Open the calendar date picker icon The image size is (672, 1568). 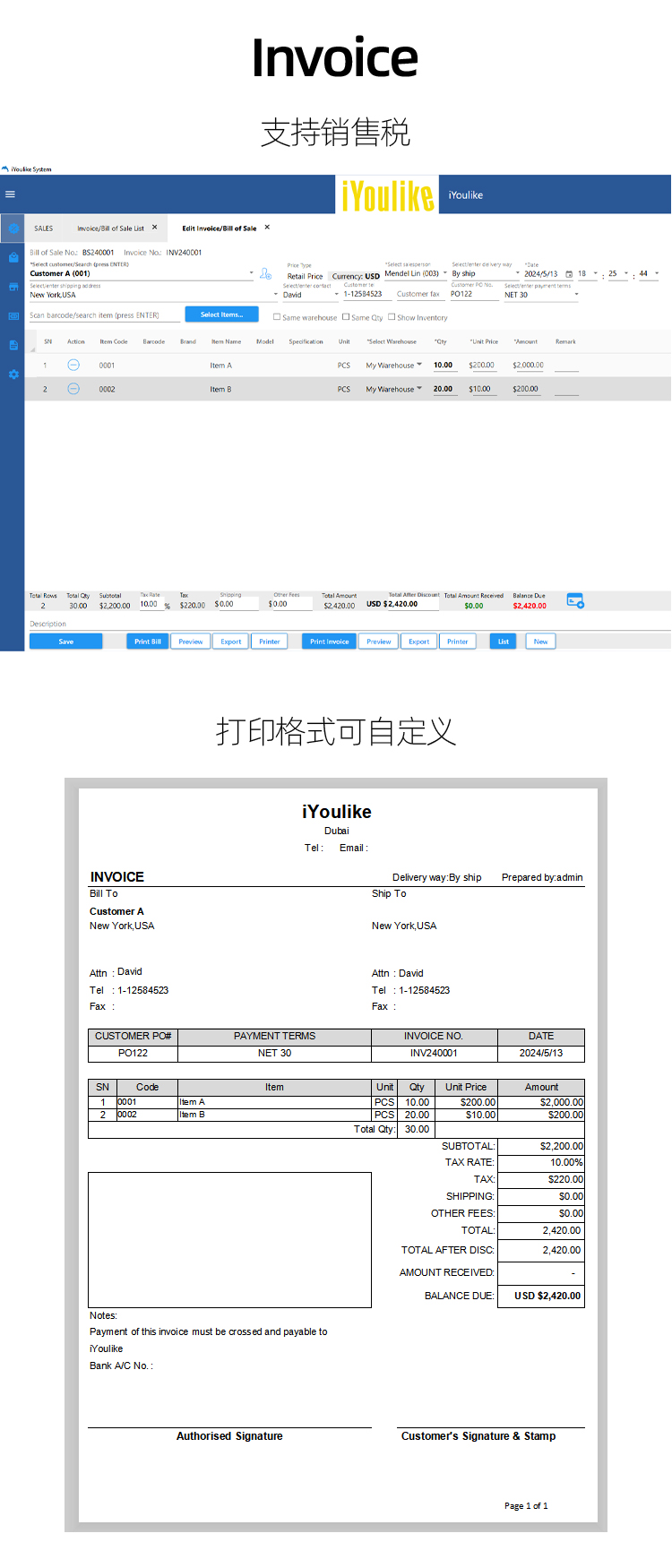pyautogui.click(x=569, y=274)
